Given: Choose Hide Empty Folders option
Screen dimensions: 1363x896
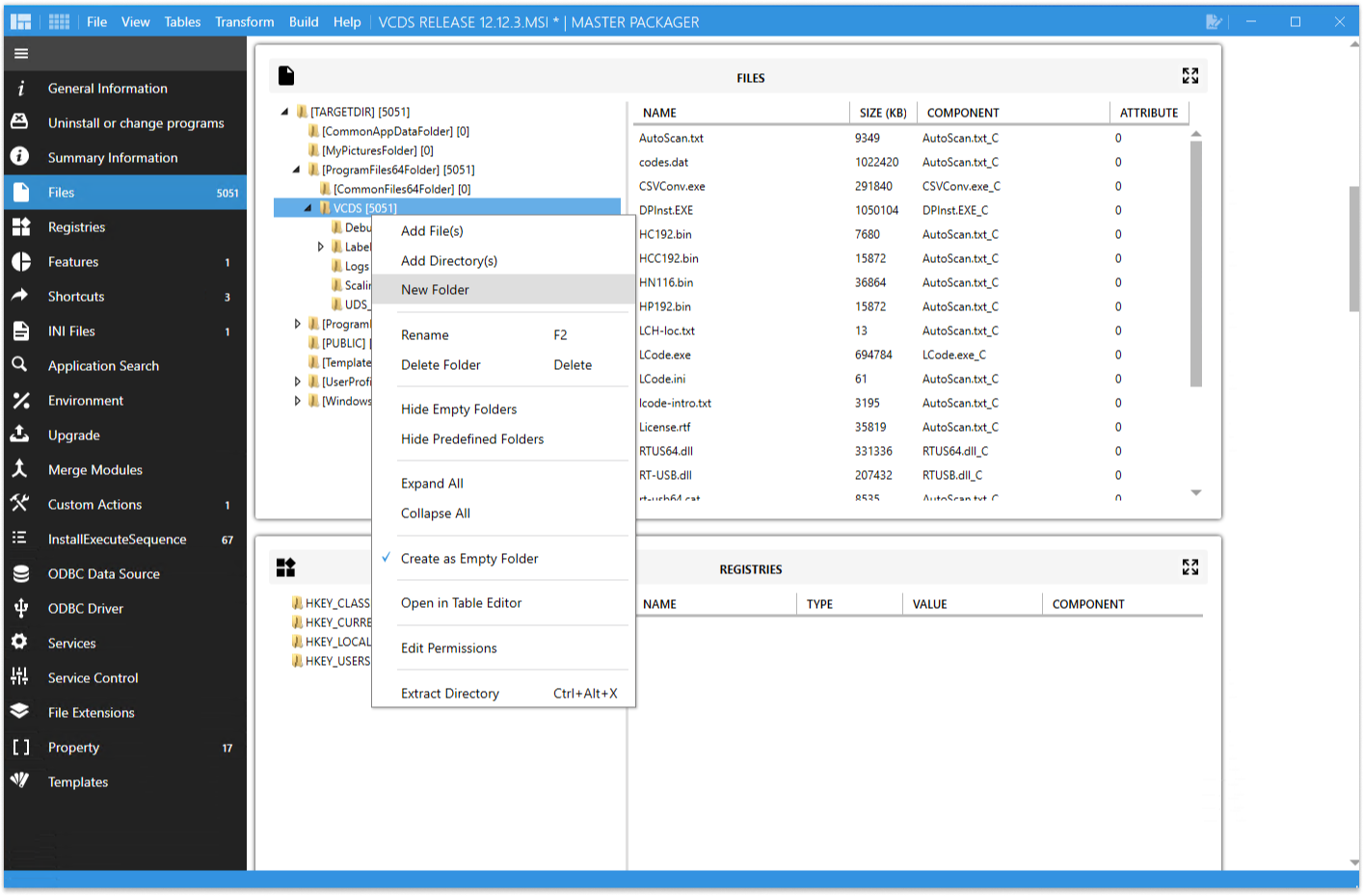Looking at the screenshot, I should click(503, 409).
